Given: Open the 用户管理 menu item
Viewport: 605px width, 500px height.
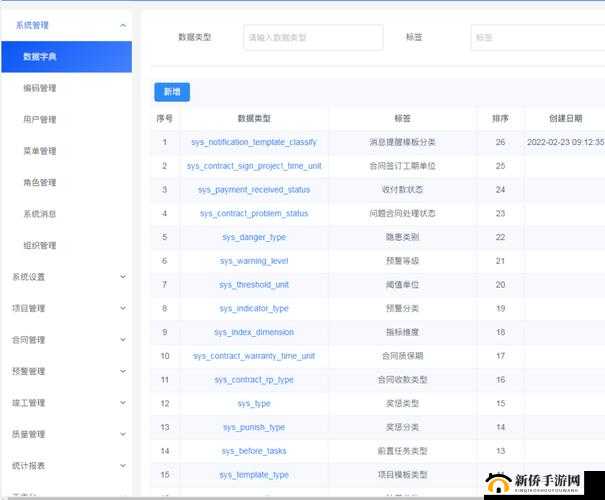Looking at the screenshot, I should [40, 120].
